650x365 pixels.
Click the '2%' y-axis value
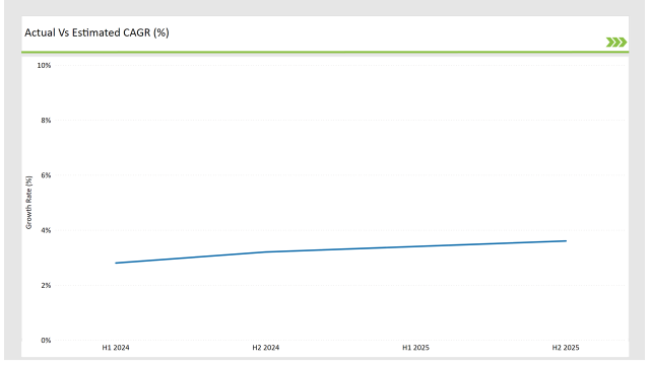[x=46, y=285]
